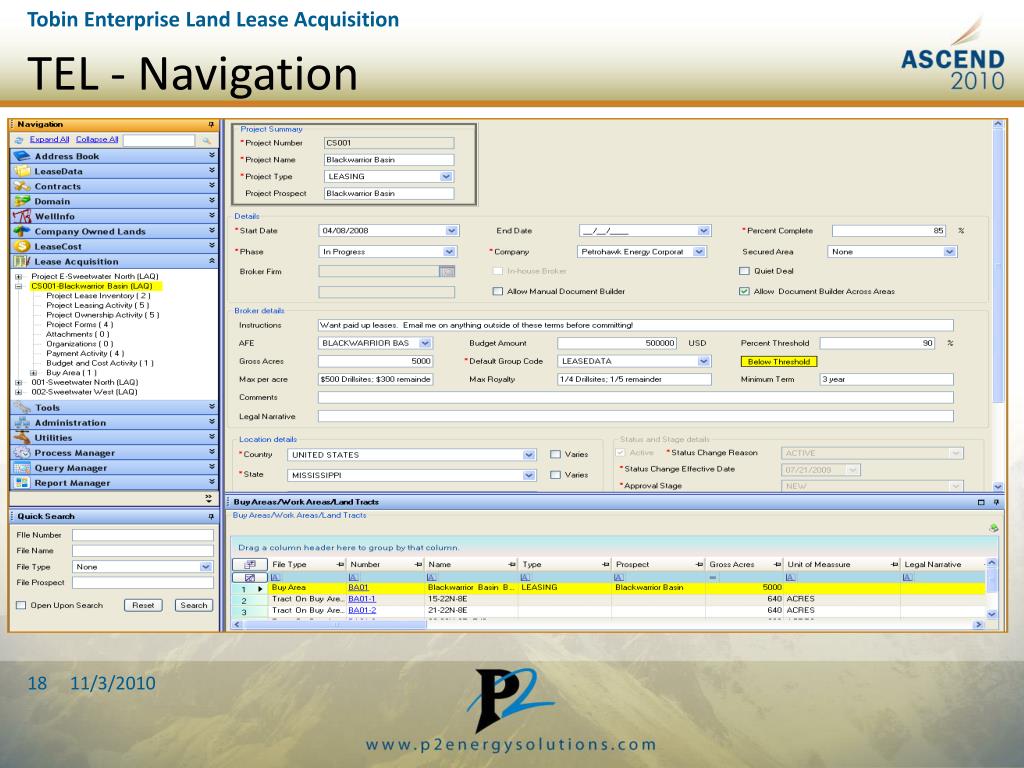Open the BA01 buy area link

(x=358, y=587)
